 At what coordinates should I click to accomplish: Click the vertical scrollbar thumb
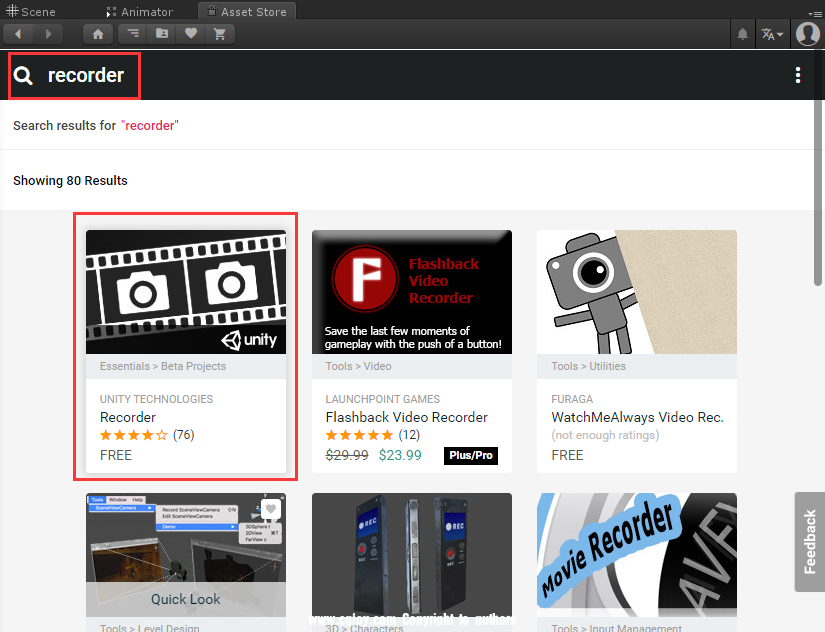tap(818, 168)
